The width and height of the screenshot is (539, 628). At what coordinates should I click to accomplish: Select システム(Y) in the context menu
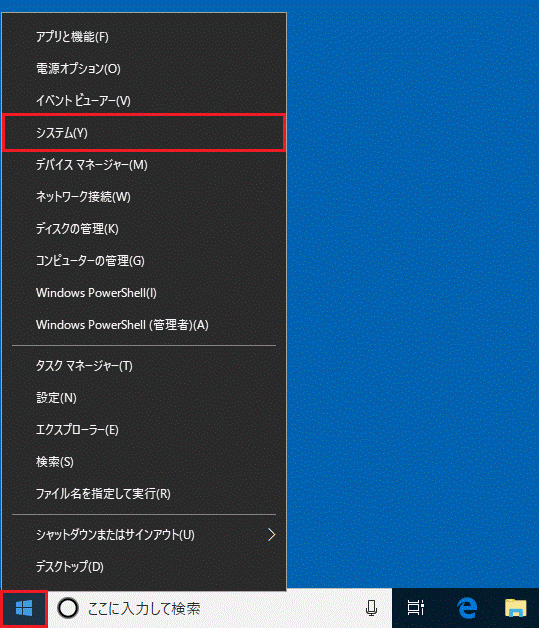(144, 133)
